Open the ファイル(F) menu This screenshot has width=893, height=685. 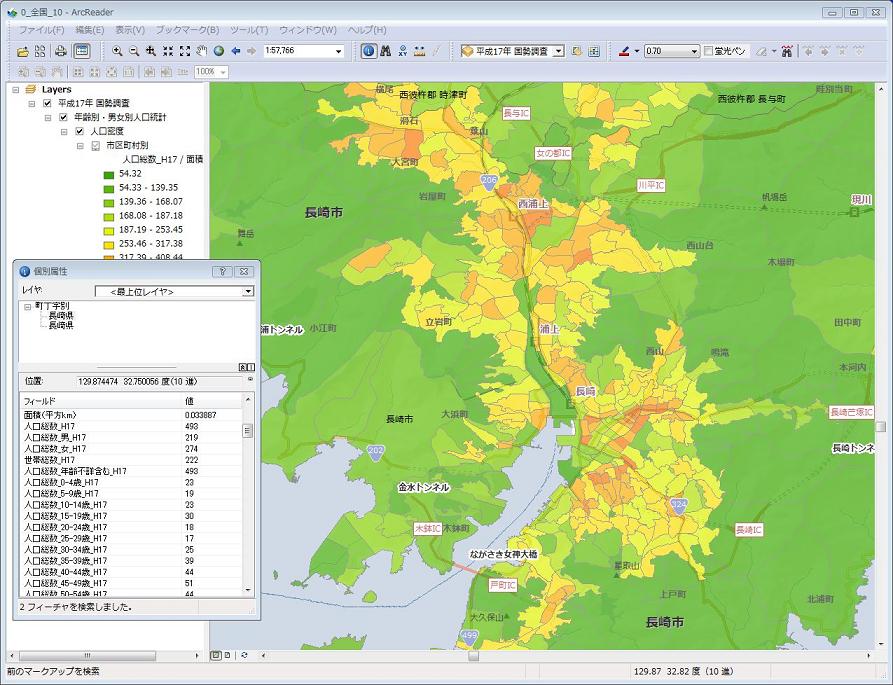[x=42, y=30]
